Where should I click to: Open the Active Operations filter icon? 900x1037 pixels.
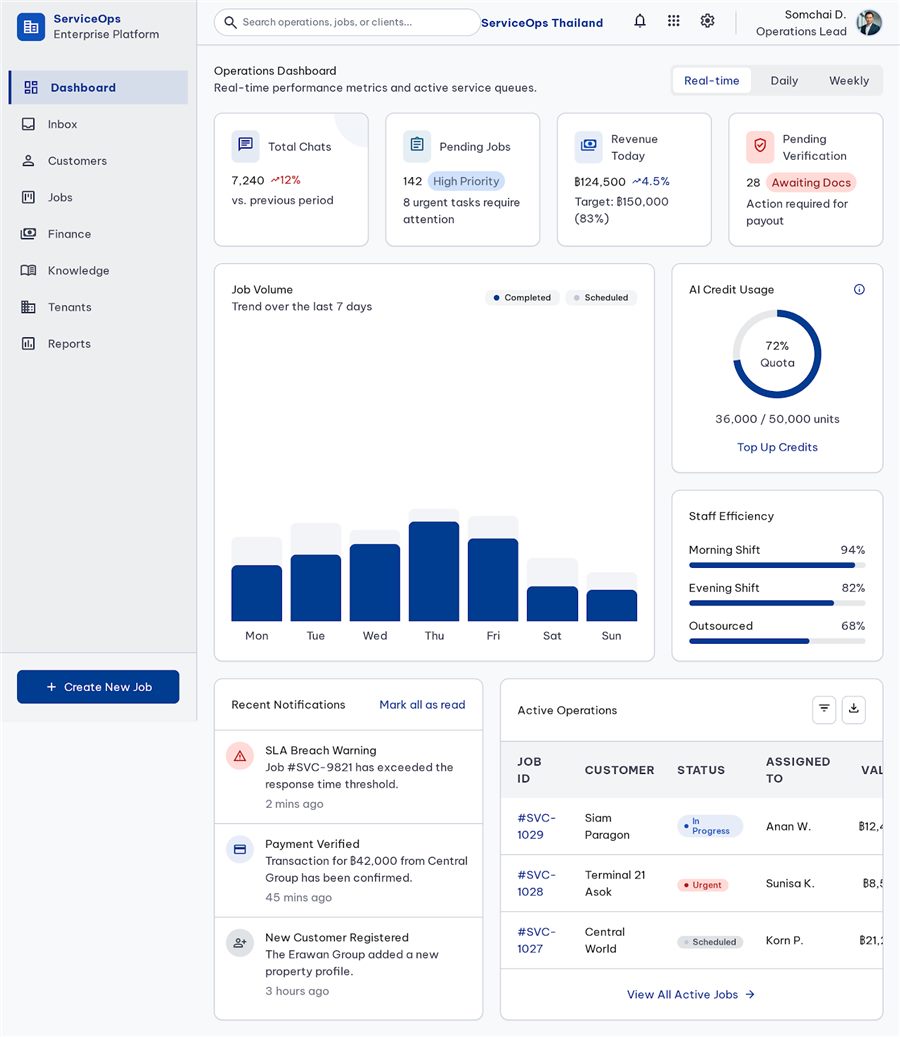[x=824, y=709]
